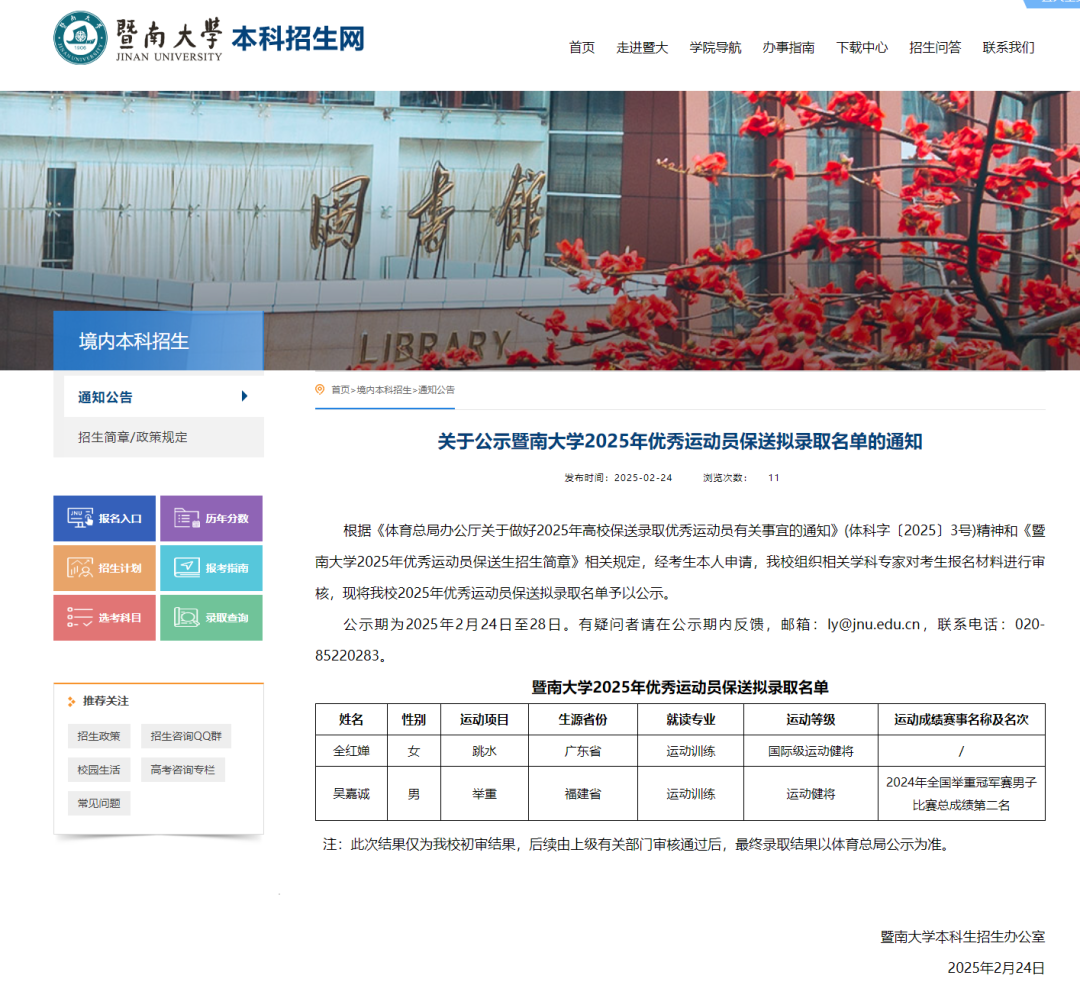Click the publish date 2025-02-24
The width and height of the screenshot is (1080, 982).
(643, 478)
